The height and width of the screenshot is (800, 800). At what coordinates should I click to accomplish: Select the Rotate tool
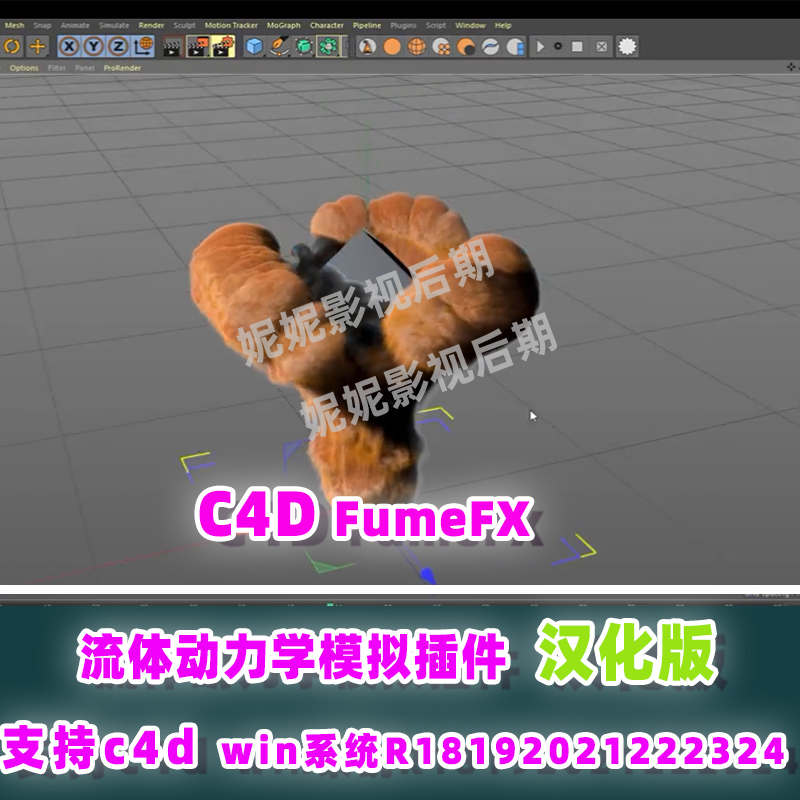click(12, 46)
